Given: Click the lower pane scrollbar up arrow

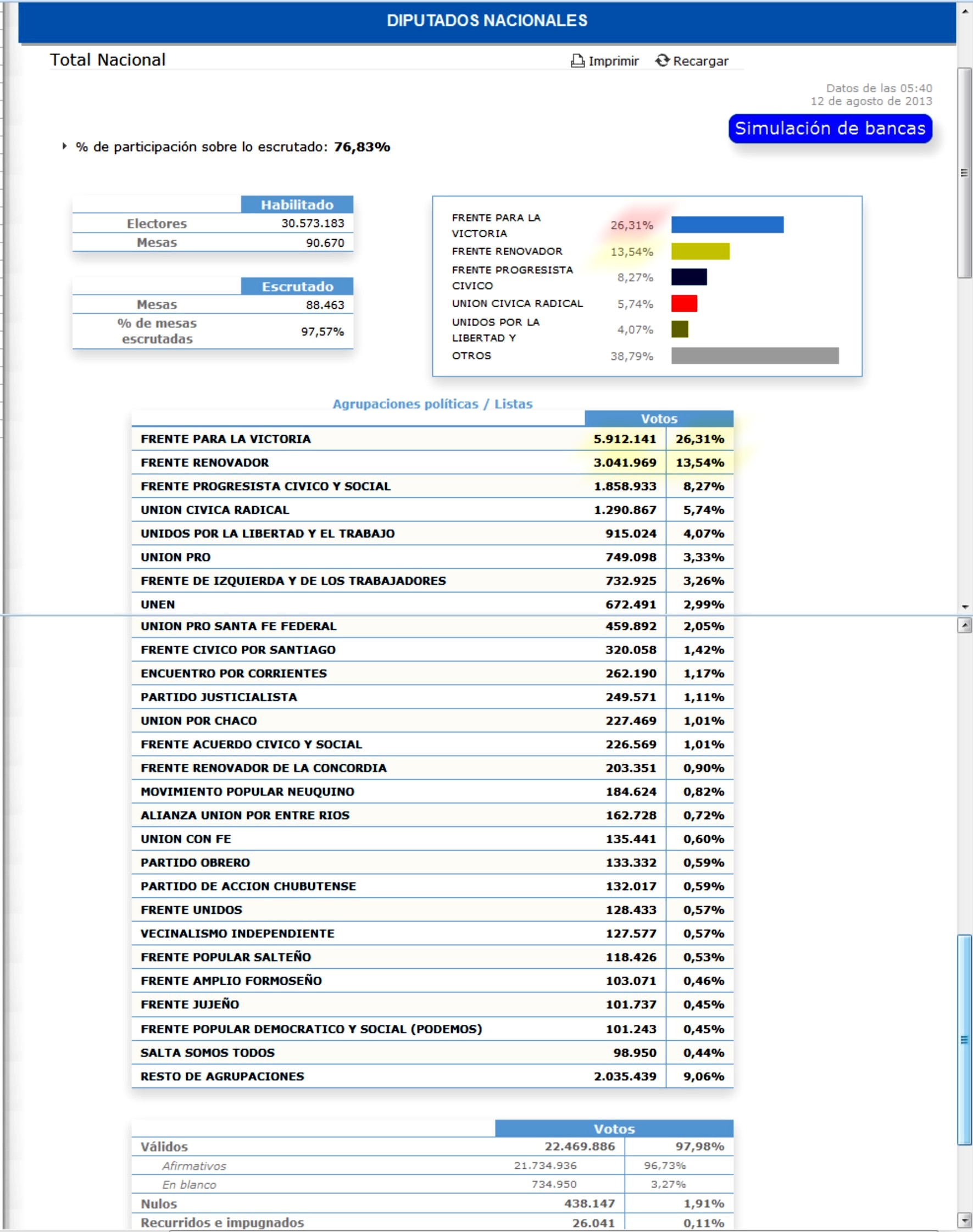Looking at the screenshot, I should [x=964, y=625].
